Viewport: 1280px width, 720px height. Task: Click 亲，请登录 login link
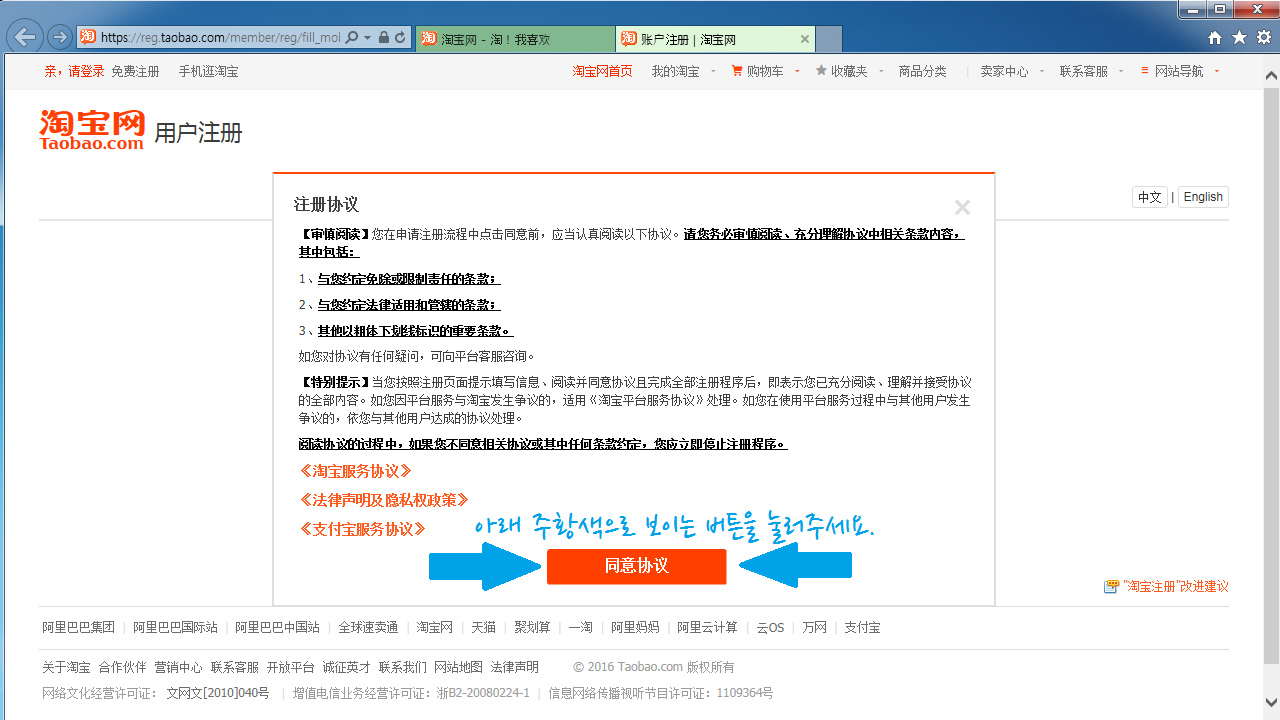pyautogui.click(x=74, y=71)
